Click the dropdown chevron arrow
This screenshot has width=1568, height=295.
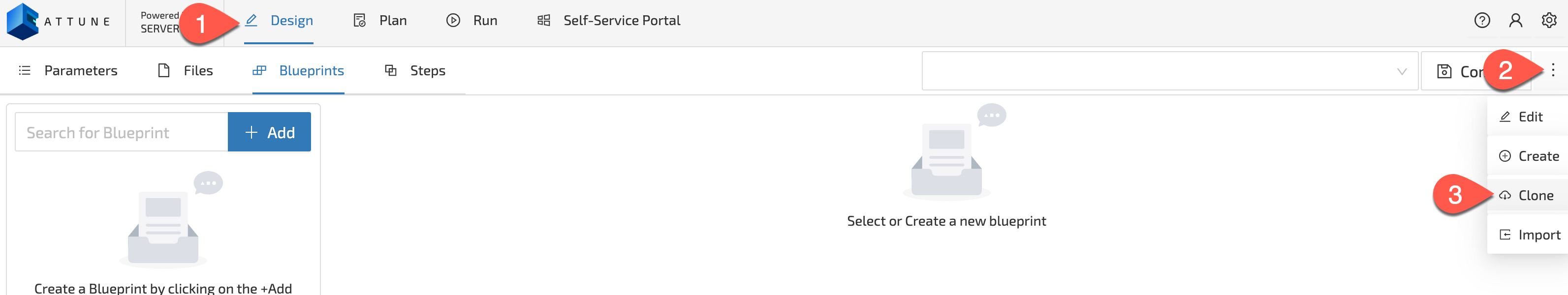click(x=1402, y=72)
